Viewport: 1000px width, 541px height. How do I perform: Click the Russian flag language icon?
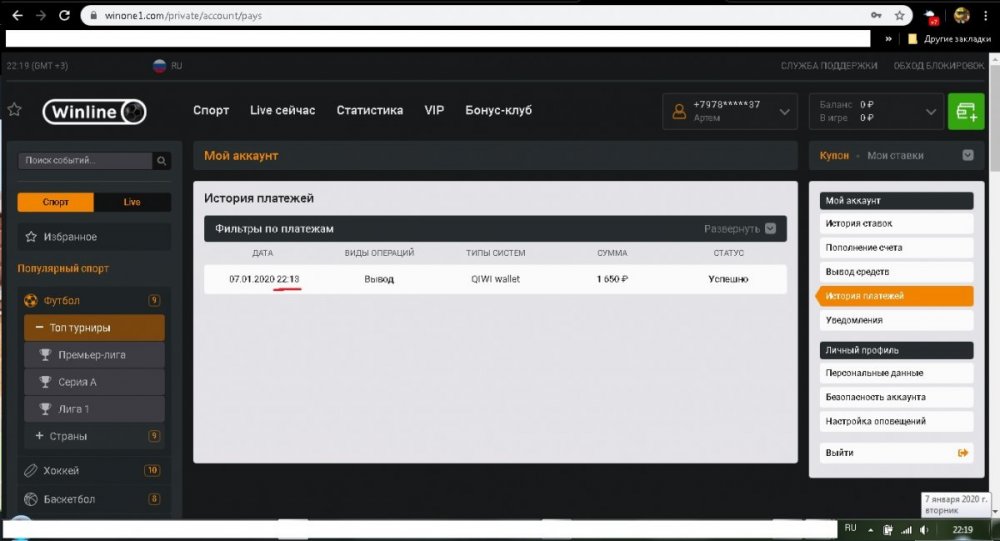click(159, 65)
